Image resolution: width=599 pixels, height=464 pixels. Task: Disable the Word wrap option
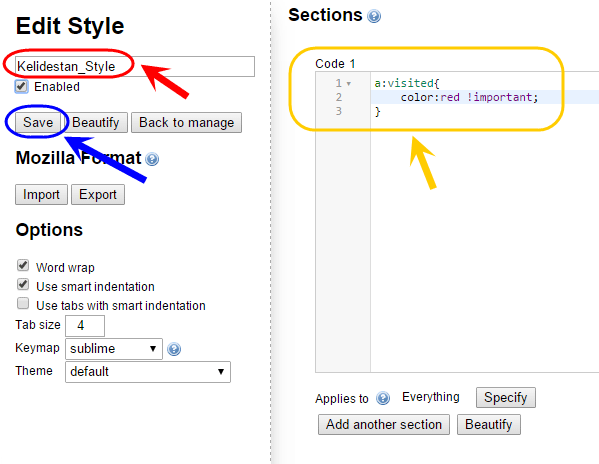(23, 265)
